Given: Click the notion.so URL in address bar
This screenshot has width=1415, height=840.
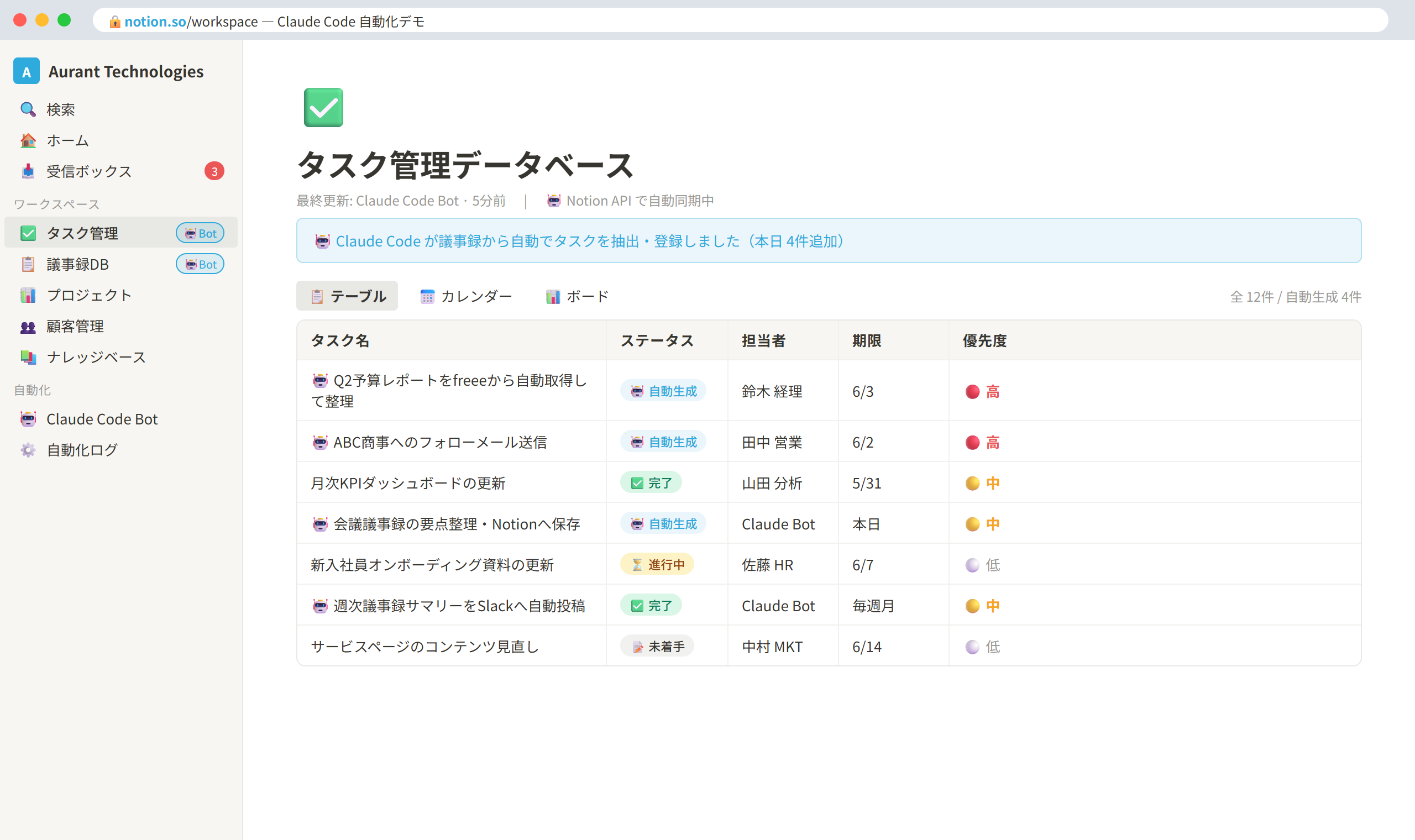Looking at the screenshot, I should [x=155, y=22].
